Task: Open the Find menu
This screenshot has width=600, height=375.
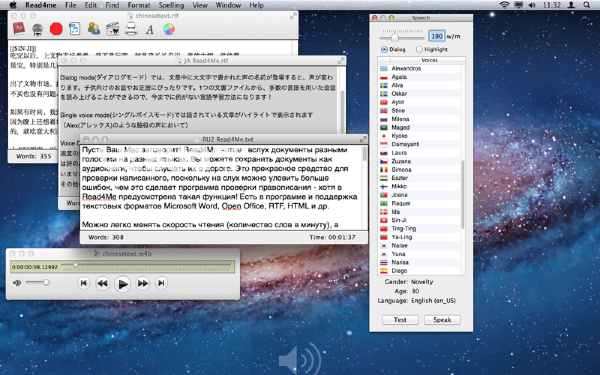Action: click(x=112, y=5)
